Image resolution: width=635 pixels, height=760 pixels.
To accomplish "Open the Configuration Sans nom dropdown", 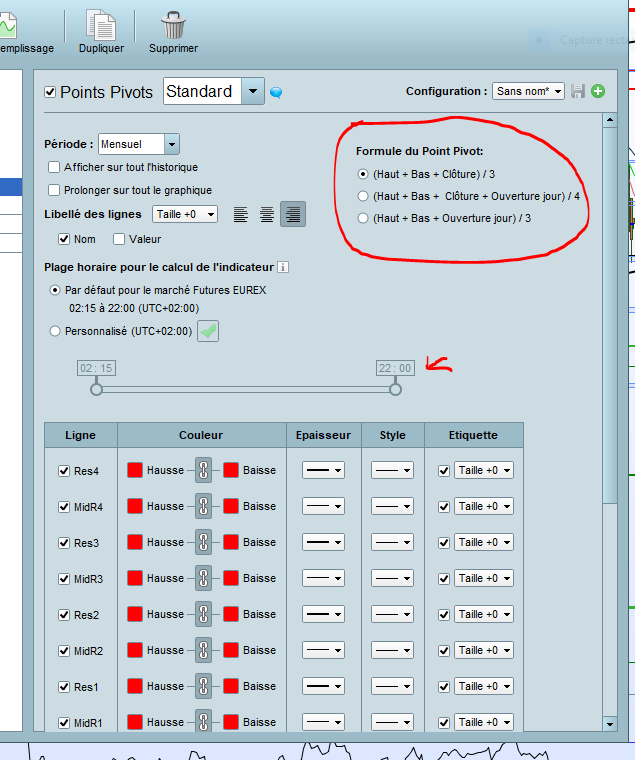I will 528,91.
